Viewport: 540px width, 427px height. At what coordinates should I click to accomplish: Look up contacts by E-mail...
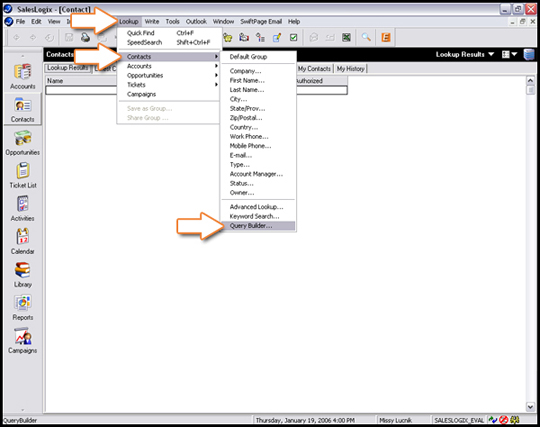pyautogui.click(x=258, y=155)
